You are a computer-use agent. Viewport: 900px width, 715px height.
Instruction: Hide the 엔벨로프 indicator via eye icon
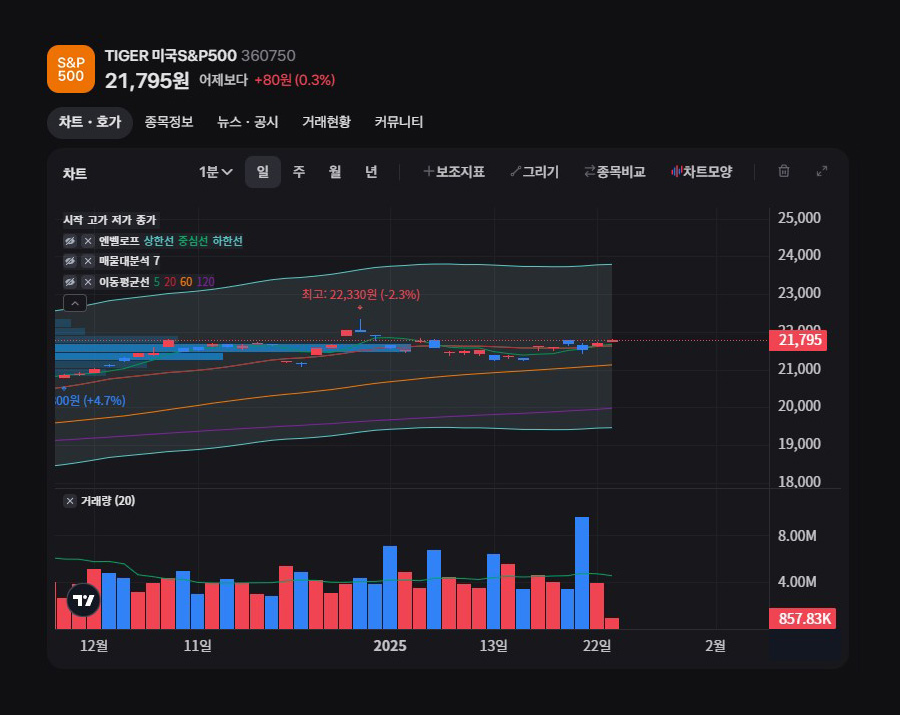[x=70, y=241]
